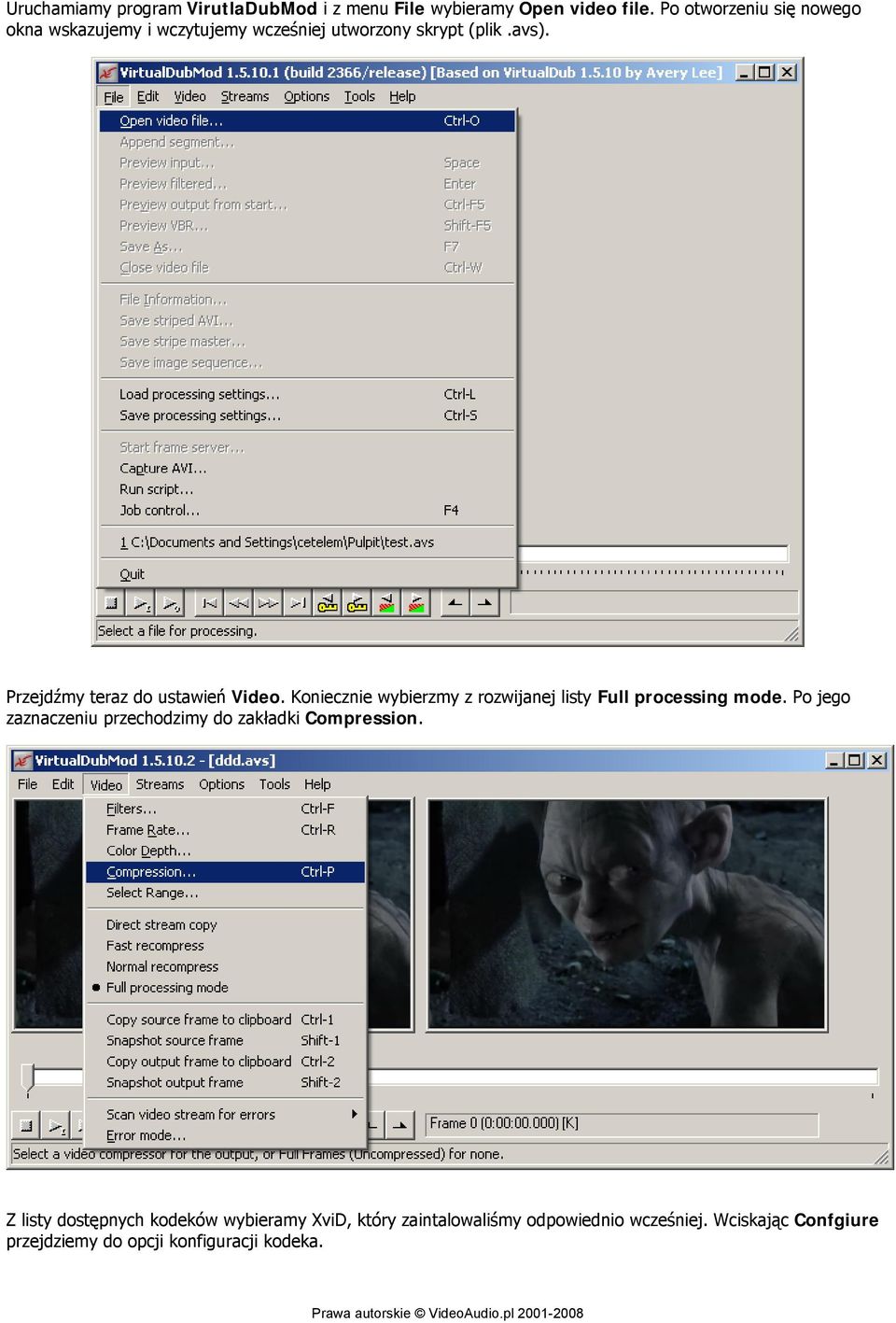Click VirtualDubMod app icon in upper title bar

108,72
